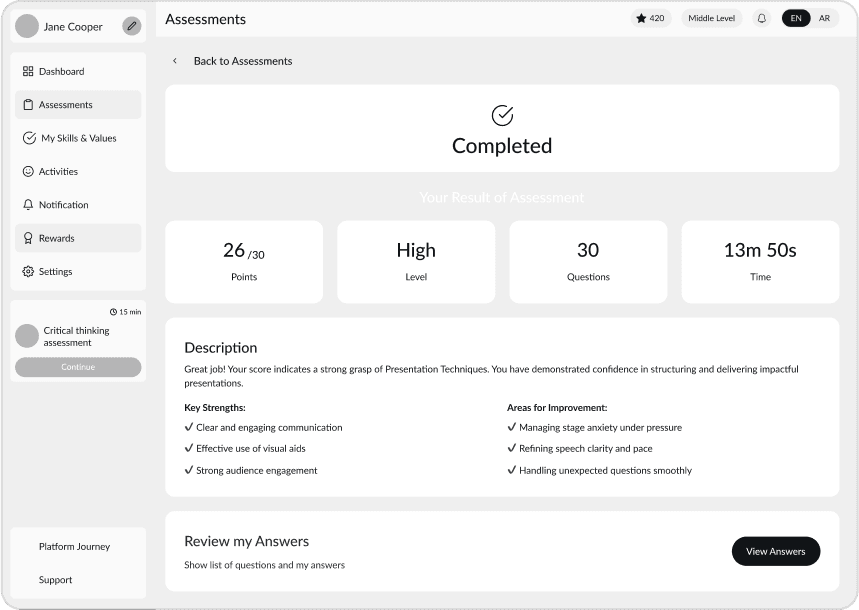Switch interface language to EN

[795, 18]
